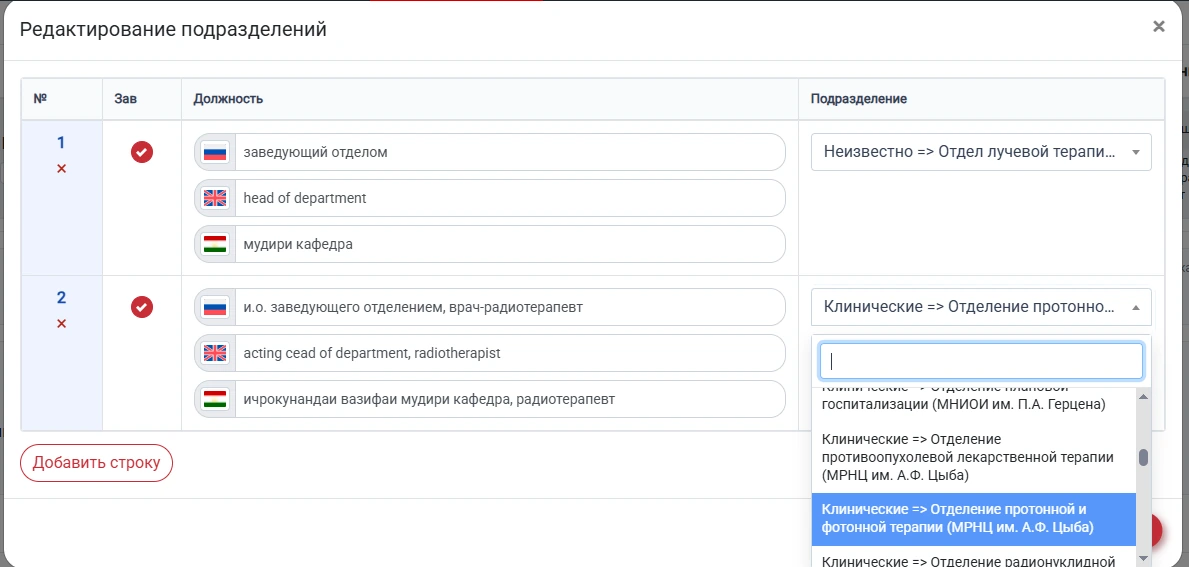Select Отделение противоопухолевой лекарственной терапии option
Image resolution: width=1189 pixels, height=567 pixels.
click(x=974, y=458)
